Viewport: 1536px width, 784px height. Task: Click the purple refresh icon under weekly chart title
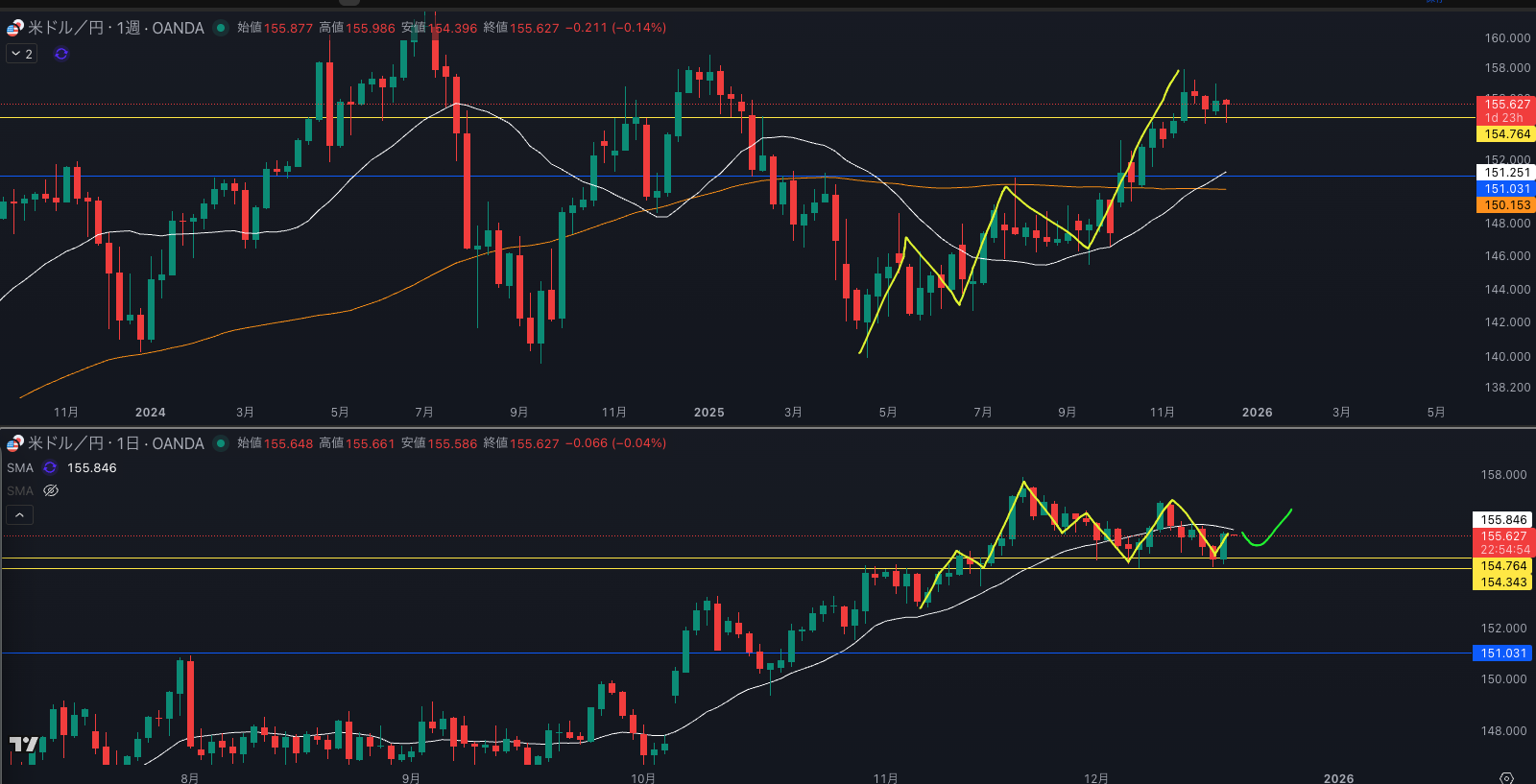[x=61, y=54]
